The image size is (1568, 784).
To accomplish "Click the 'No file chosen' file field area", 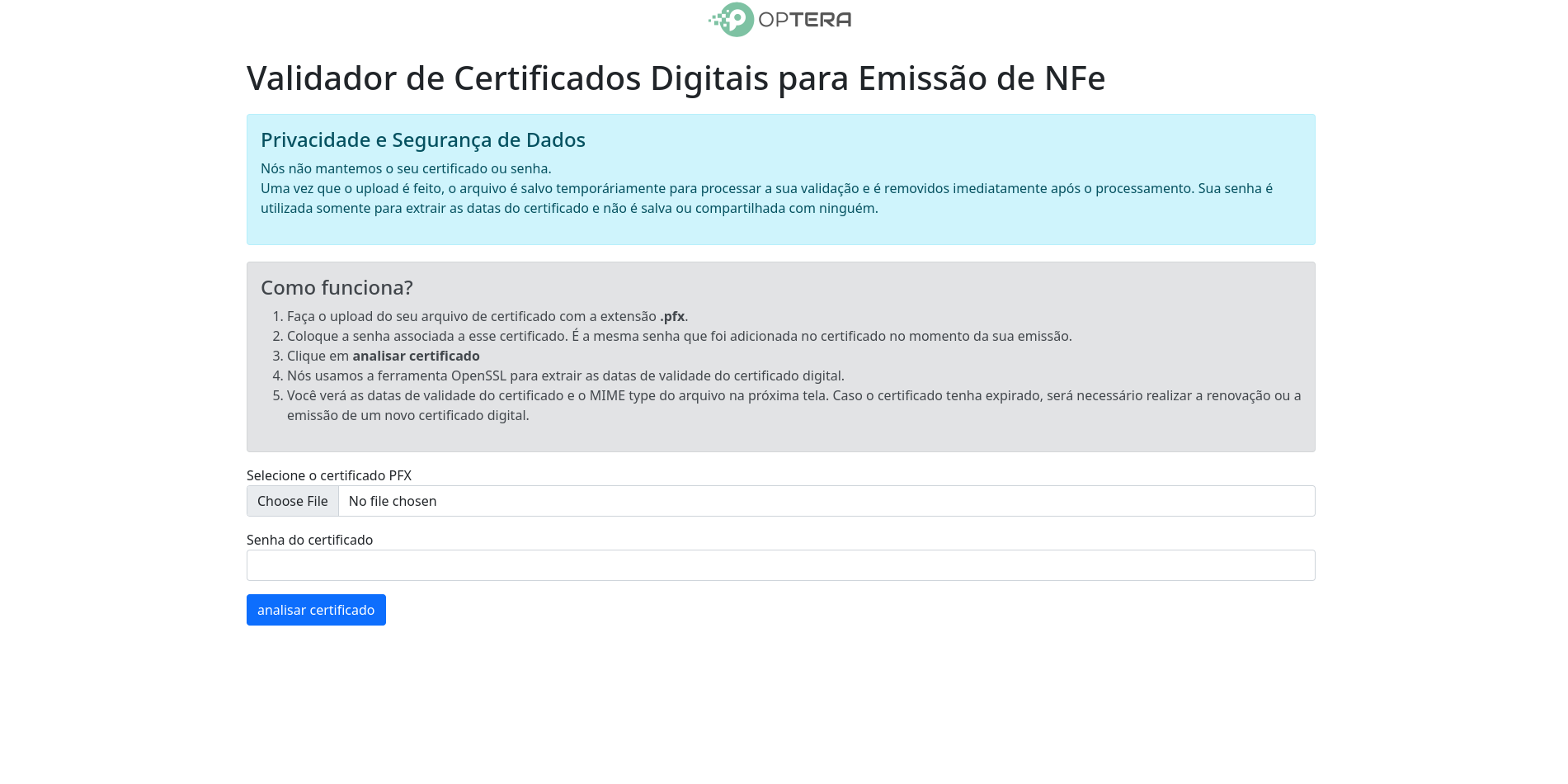I will 825,501.
